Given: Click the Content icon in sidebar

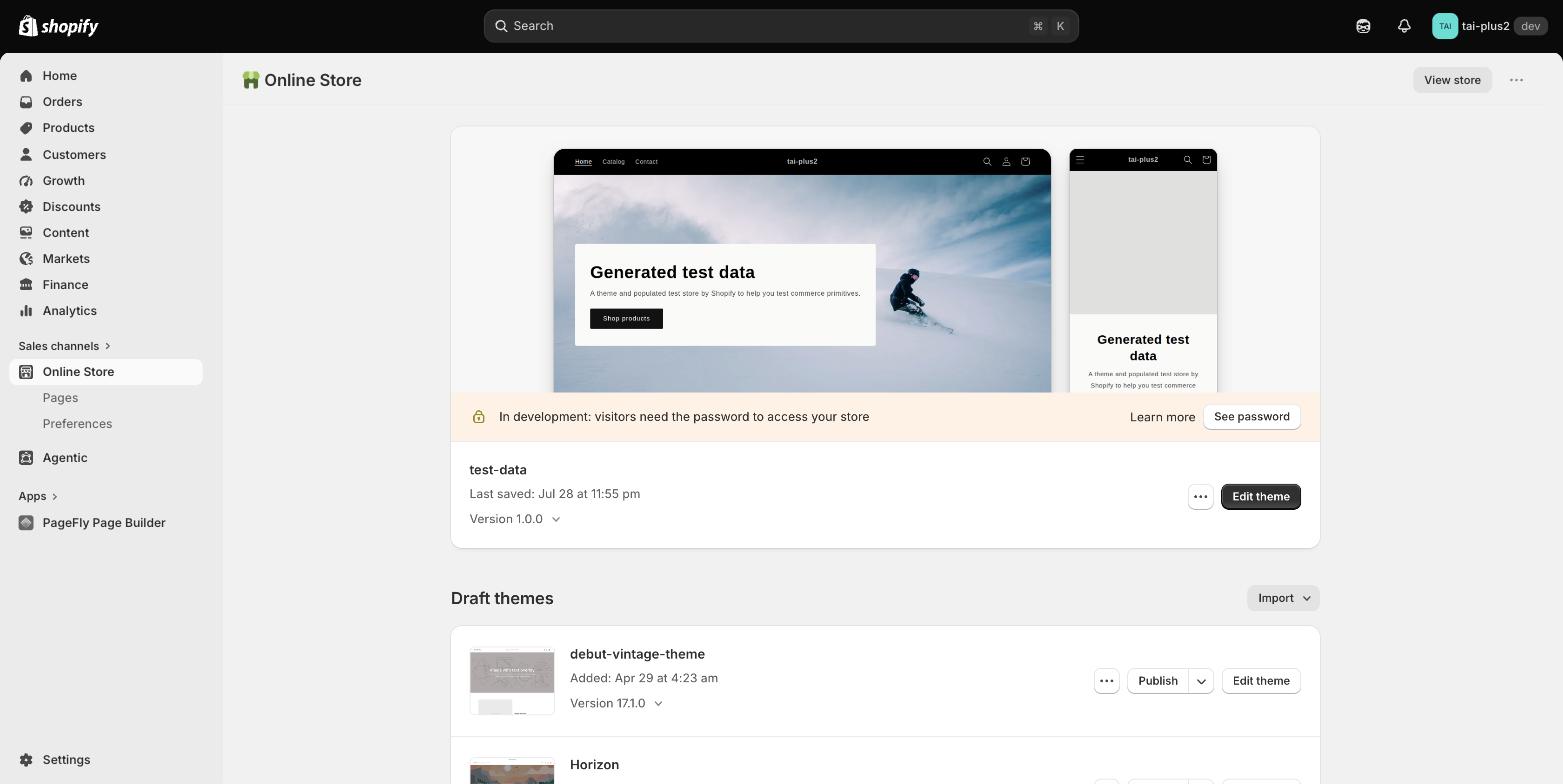Looking at the screenshot, I should pos(26,233).
